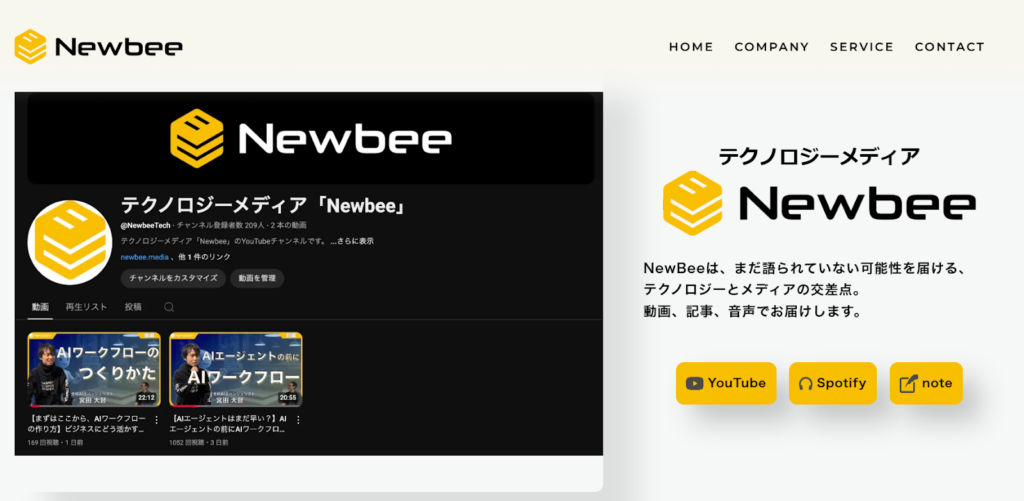1024x501 pixels.
Task: Click the Newbee banner logo in the channel header
Action: coord(311,138)
